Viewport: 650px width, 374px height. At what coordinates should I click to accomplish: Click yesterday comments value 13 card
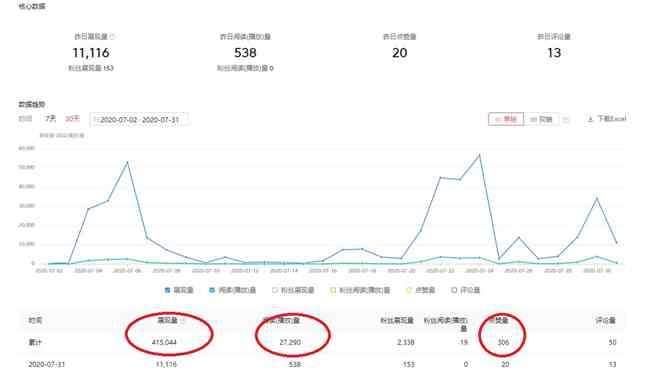click(x=554, y=53)
